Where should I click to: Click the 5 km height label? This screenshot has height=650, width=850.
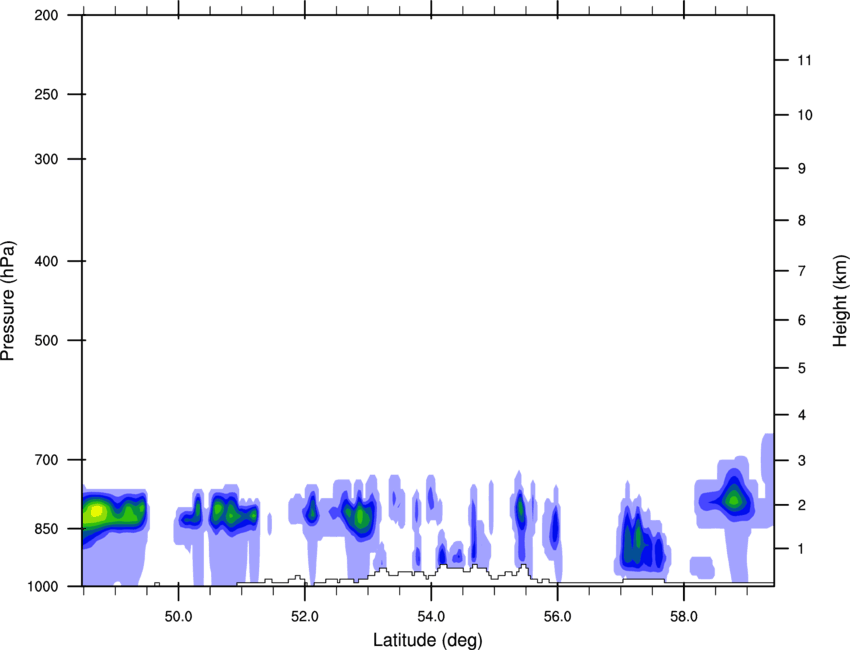[x=802, y=368]
